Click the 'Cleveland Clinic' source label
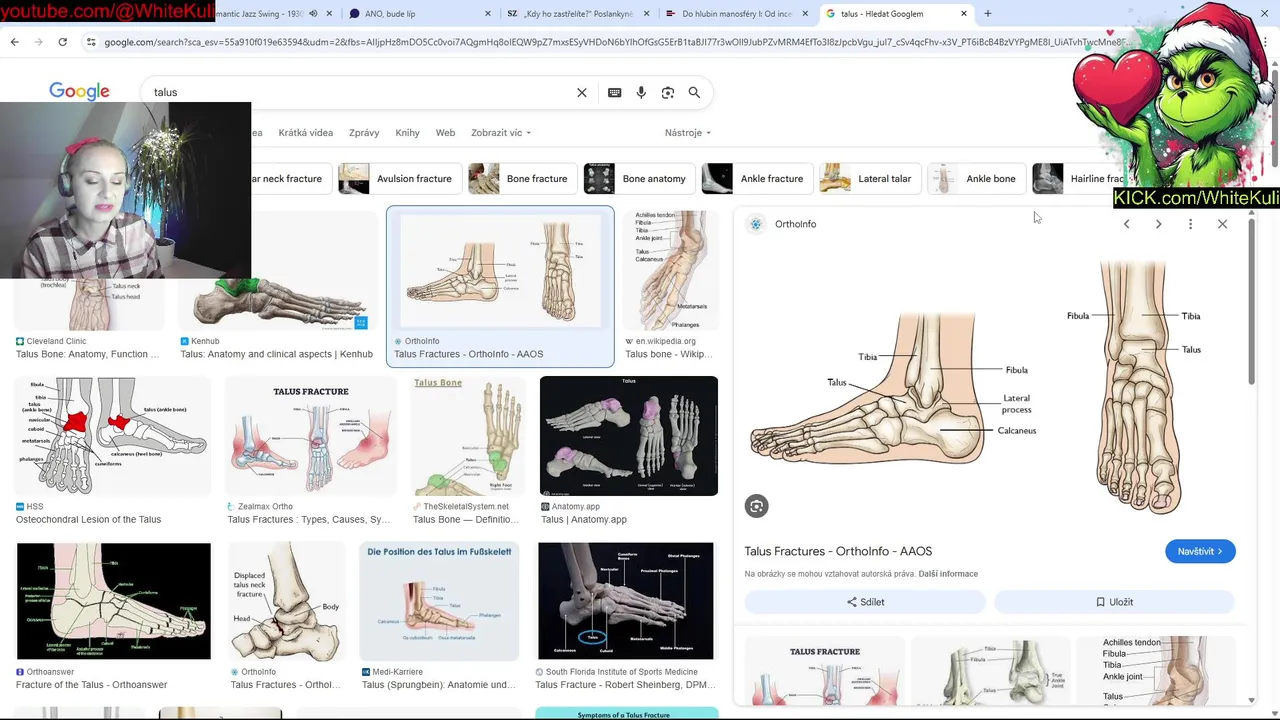 [57, 341]
